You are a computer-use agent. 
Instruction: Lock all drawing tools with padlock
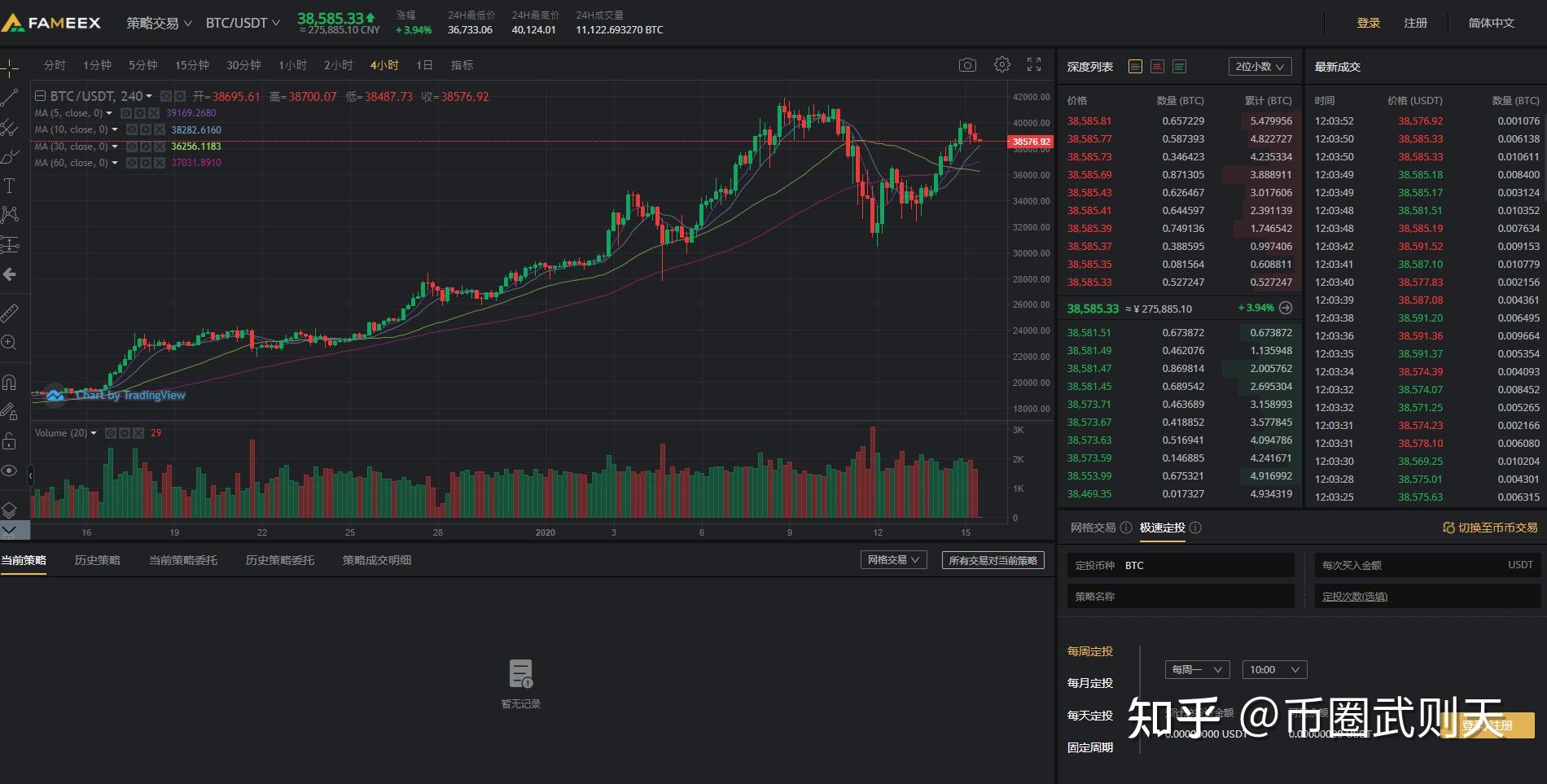[10, 441]
